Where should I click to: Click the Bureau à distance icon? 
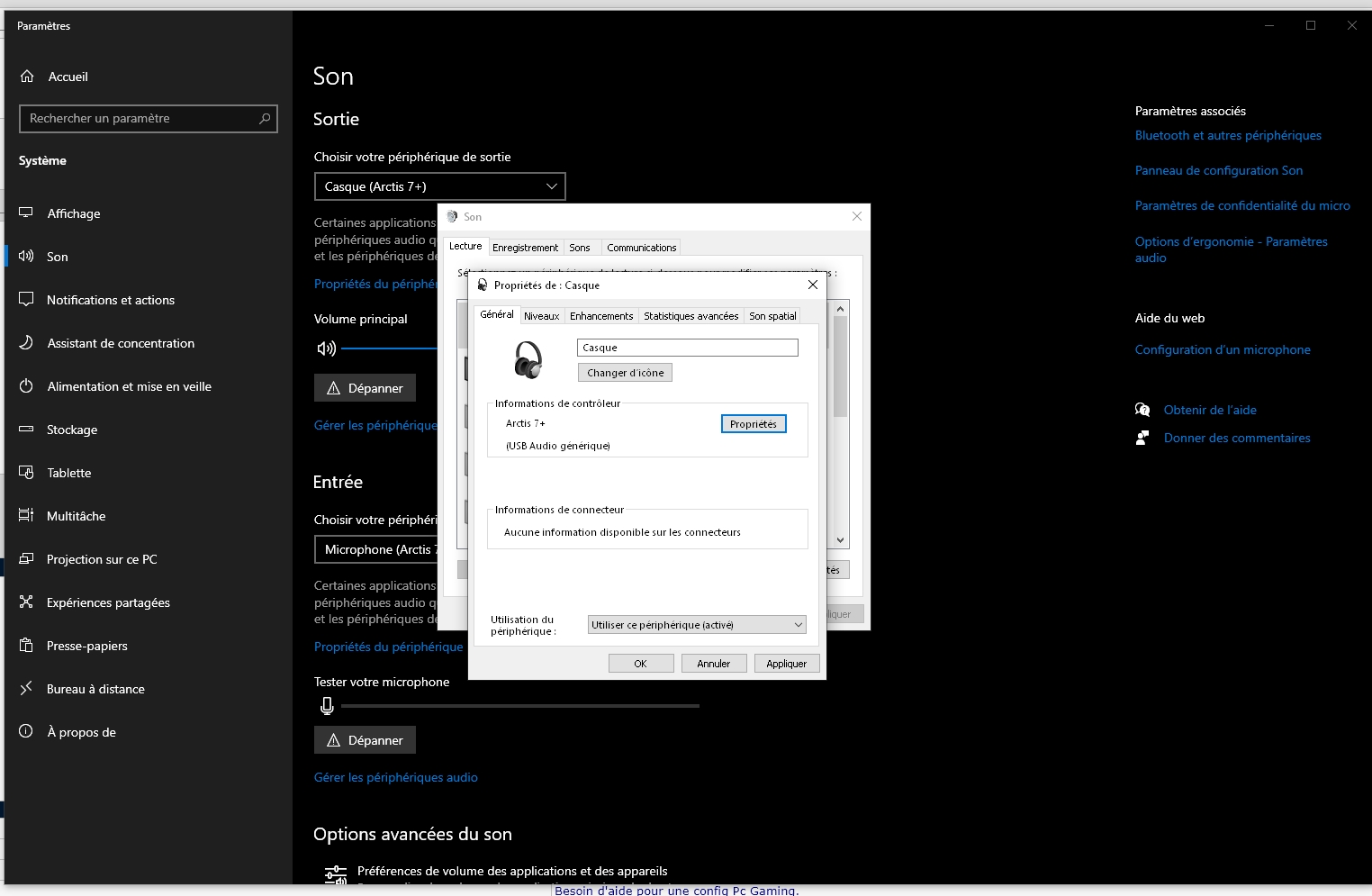click(26, 689)
